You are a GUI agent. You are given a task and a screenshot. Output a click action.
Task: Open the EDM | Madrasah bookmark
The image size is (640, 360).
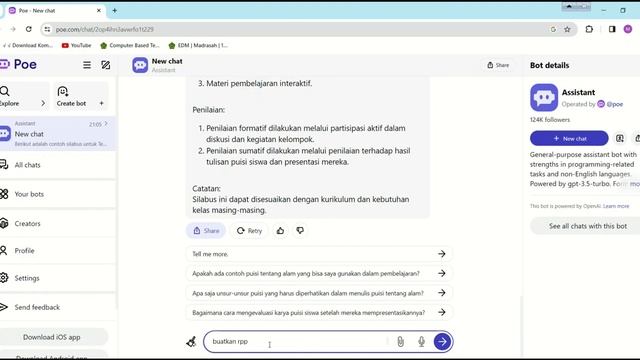(198, 45)
